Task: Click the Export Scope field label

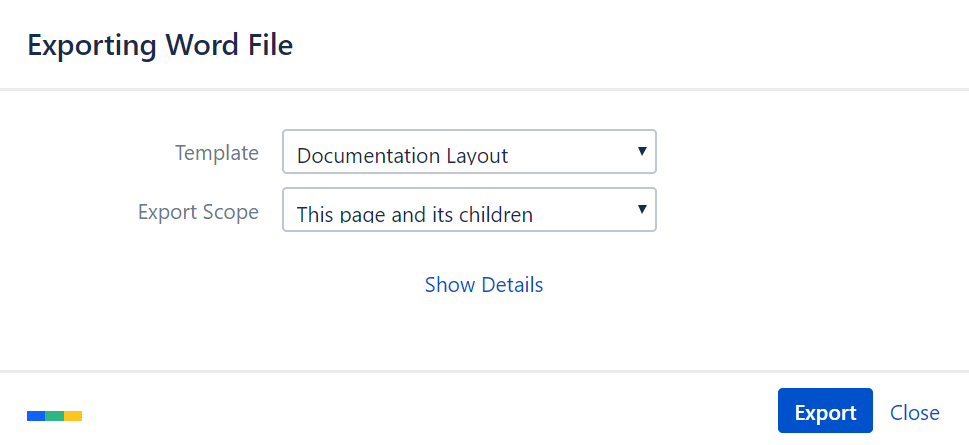Action: pos(198,212)
